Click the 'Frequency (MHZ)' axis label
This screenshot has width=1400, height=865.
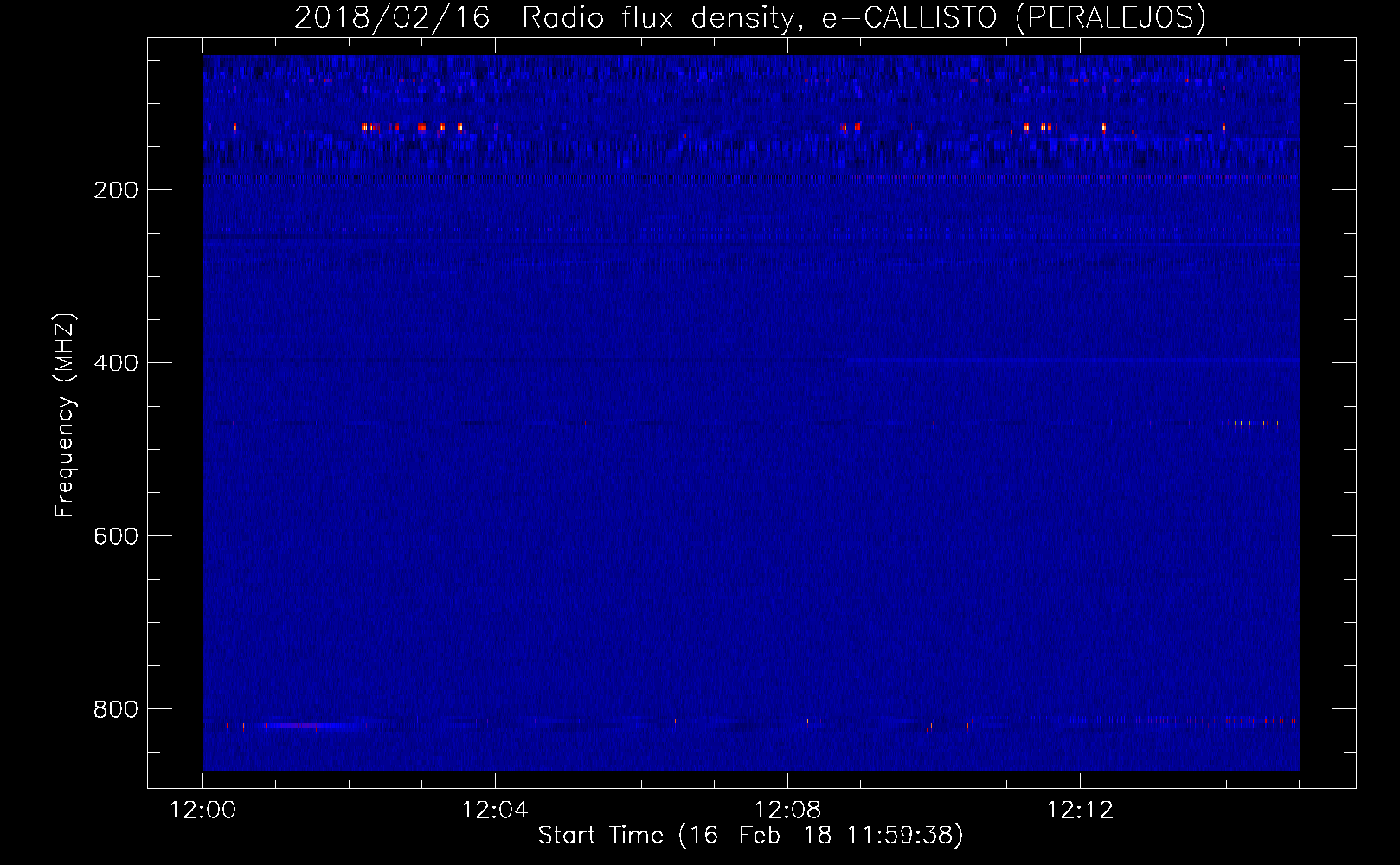(x=65, y=416)
